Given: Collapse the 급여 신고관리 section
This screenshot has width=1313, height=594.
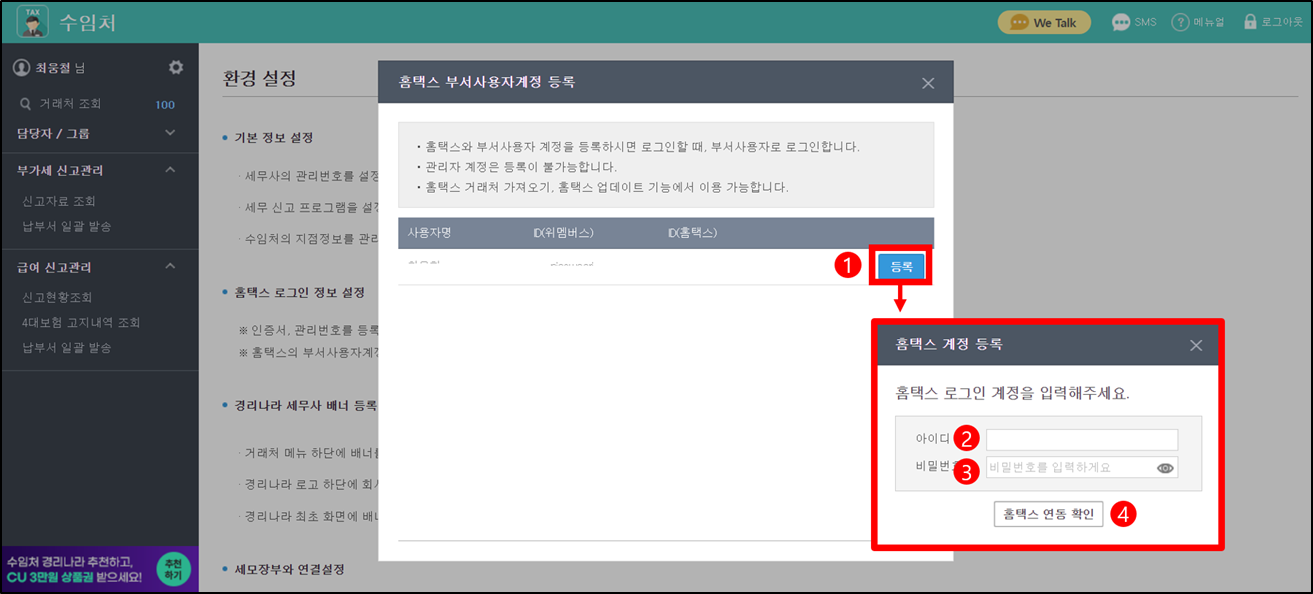Looking at the screenshot, I should pyautogui.click(x=170, y=266).
